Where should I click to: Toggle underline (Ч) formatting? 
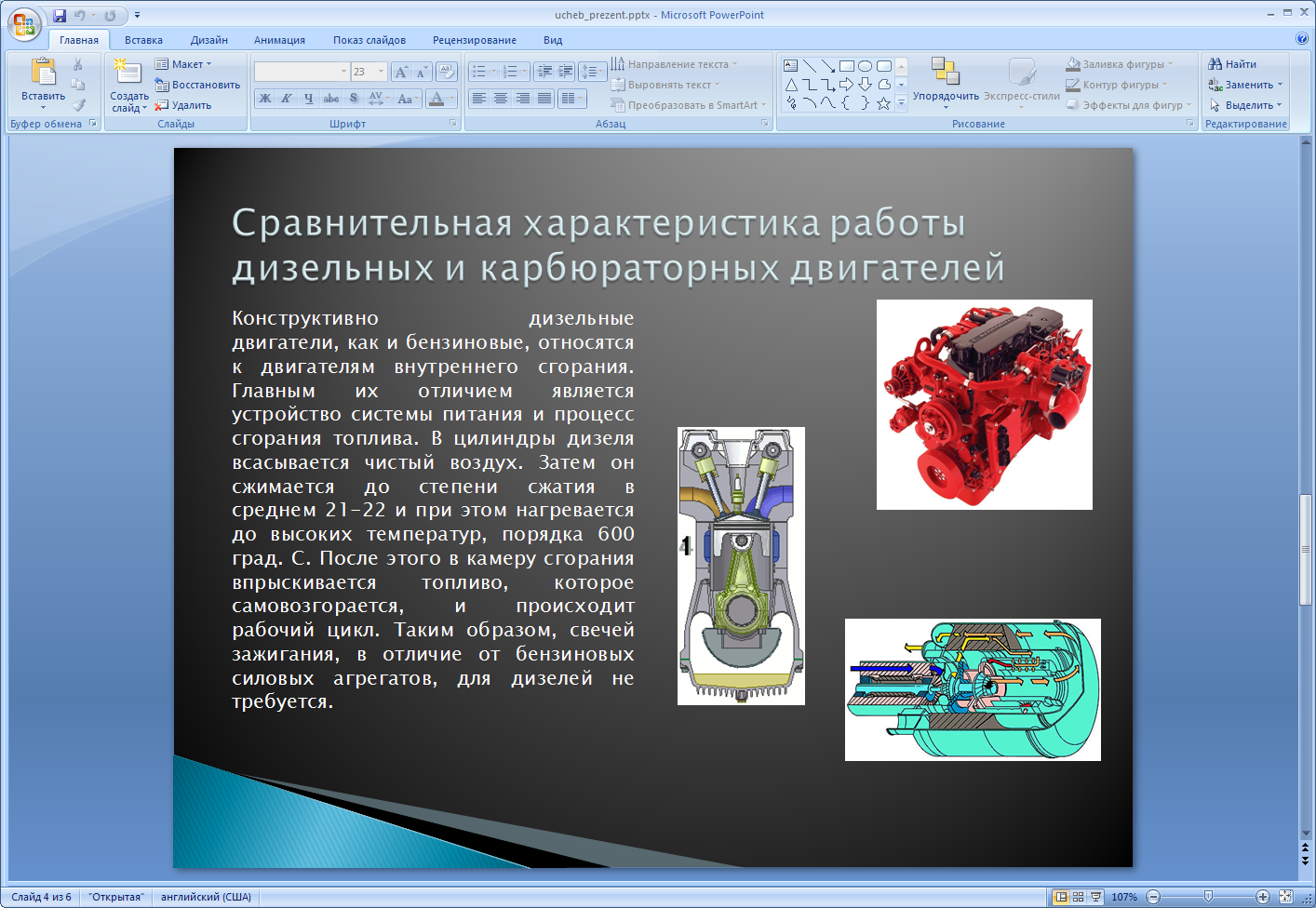[309, 98]
